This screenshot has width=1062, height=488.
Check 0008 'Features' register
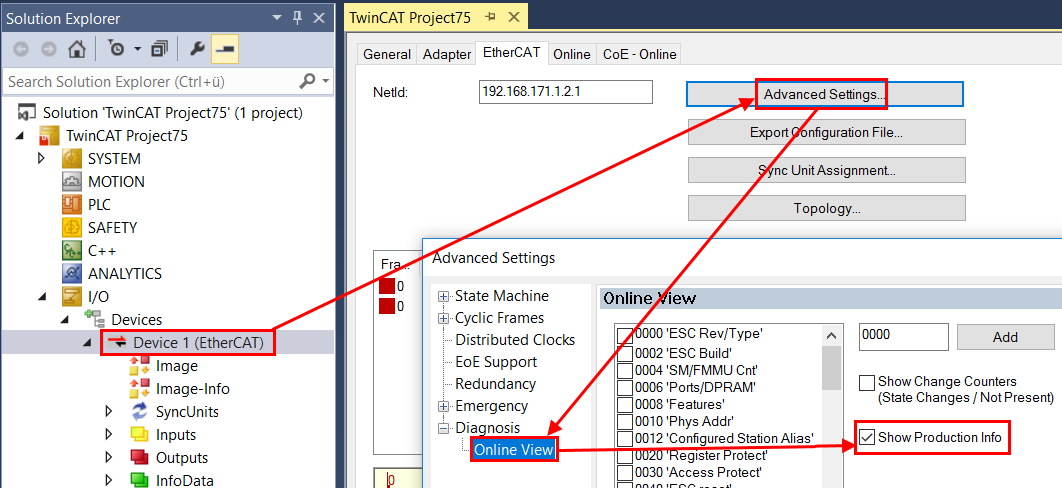click(624, 405)
